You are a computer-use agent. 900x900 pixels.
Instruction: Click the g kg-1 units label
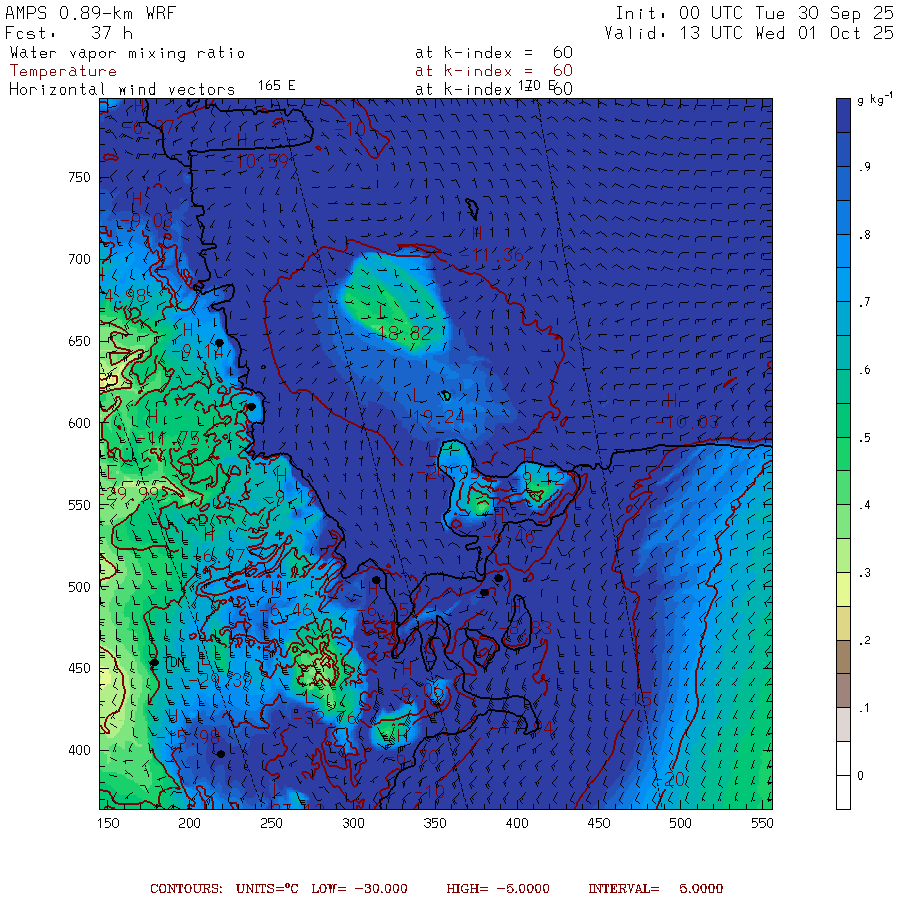(873, 101)
